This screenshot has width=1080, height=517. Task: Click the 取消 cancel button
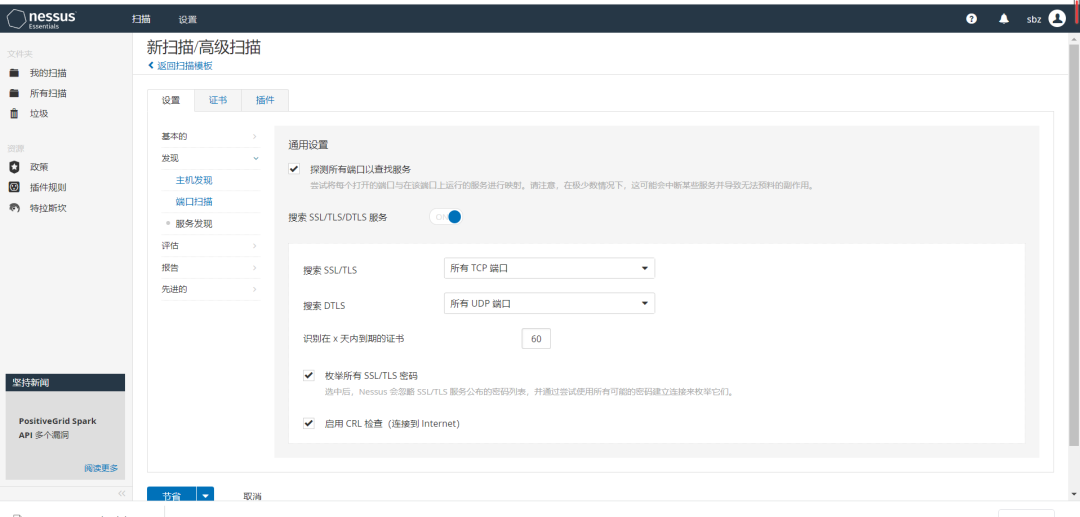tap(253, 496)
